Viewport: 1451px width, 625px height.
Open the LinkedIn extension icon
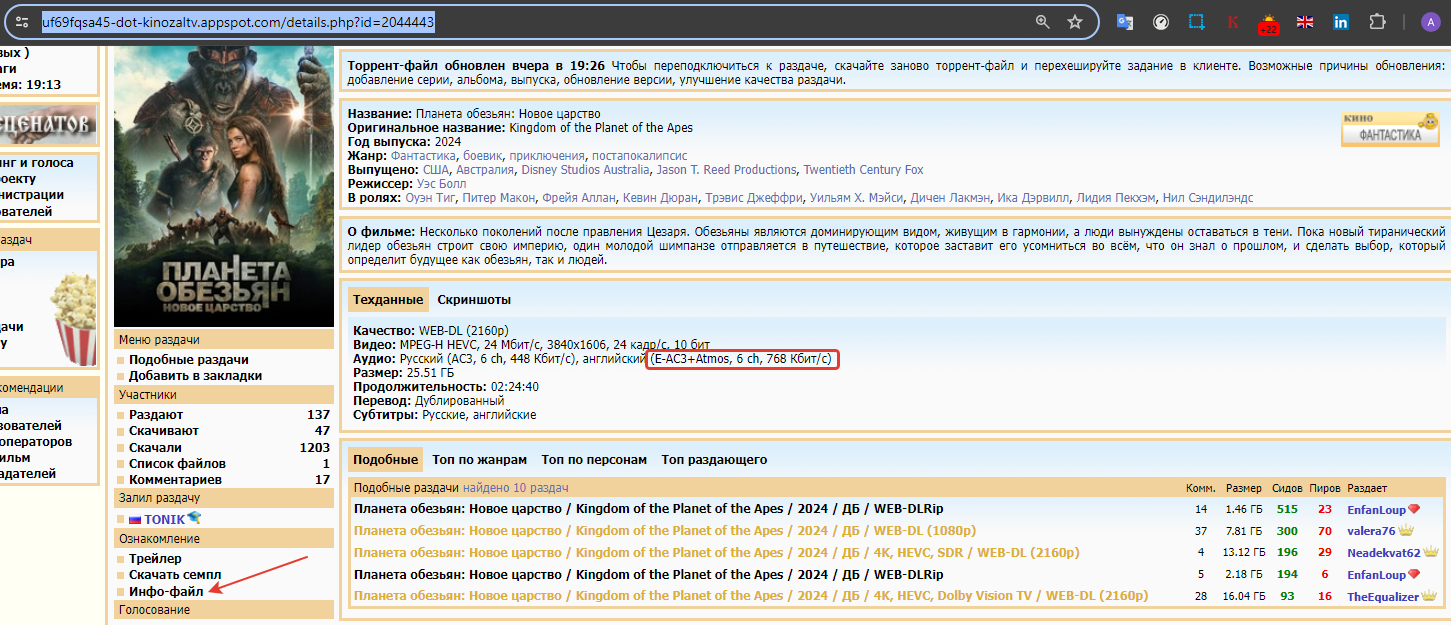coord(1340,22)
